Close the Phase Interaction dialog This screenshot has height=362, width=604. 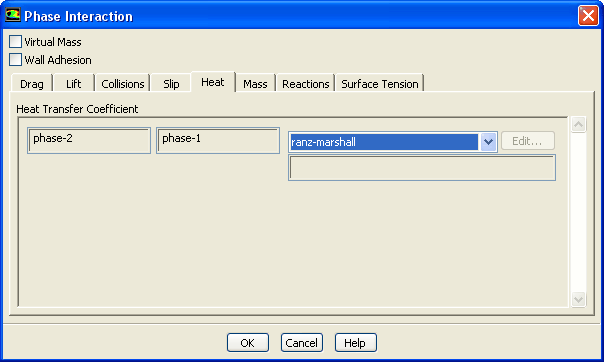(588, 16)
